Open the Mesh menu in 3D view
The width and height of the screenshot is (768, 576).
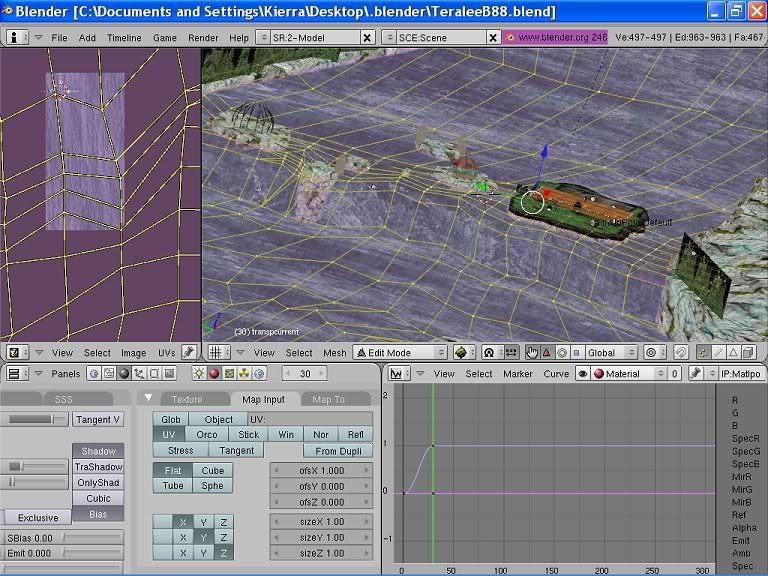click(335, 352)
